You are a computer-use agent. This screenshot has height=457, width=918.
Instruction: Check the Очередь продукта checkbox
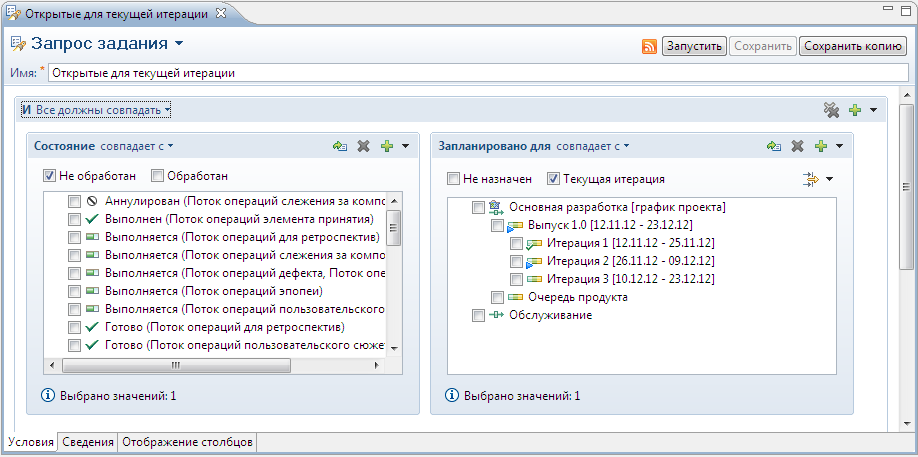pos(497,297)
